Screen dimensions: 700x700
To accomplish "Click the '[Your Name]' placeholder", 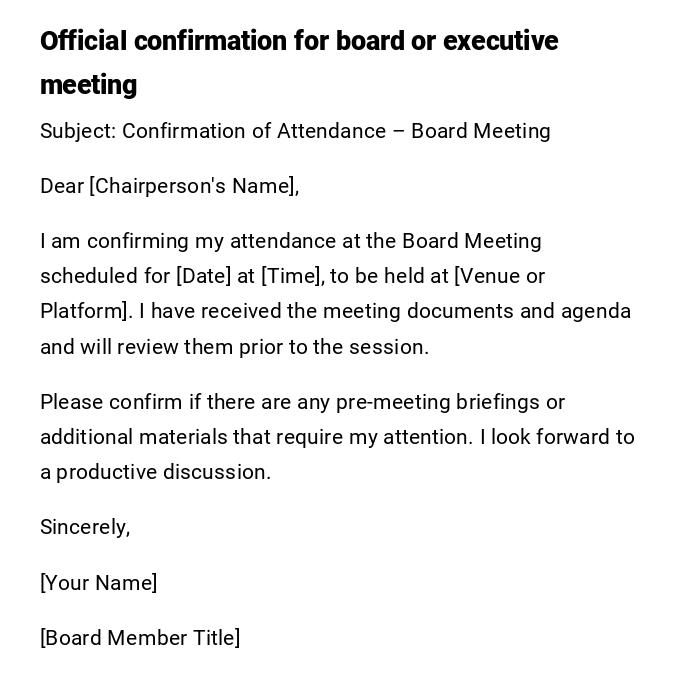I will [x=98, y=583].
